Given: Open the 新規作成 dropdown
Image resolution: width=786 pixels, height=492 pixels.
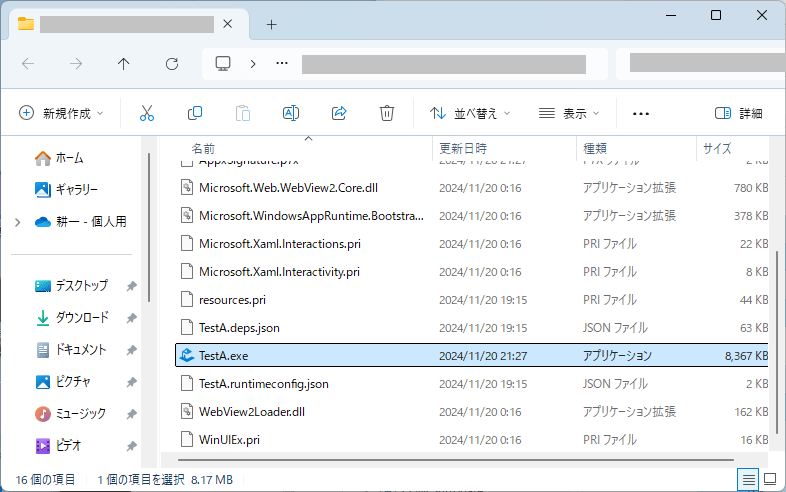Looking at the screenshot, I should [61, 113].
